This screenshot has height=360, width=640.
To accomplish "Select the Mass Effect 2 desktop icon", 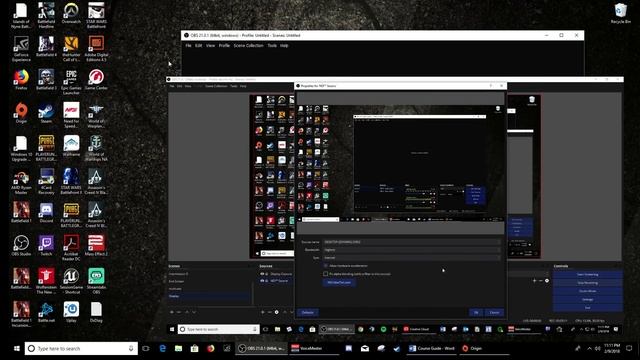I will (96, 246).
